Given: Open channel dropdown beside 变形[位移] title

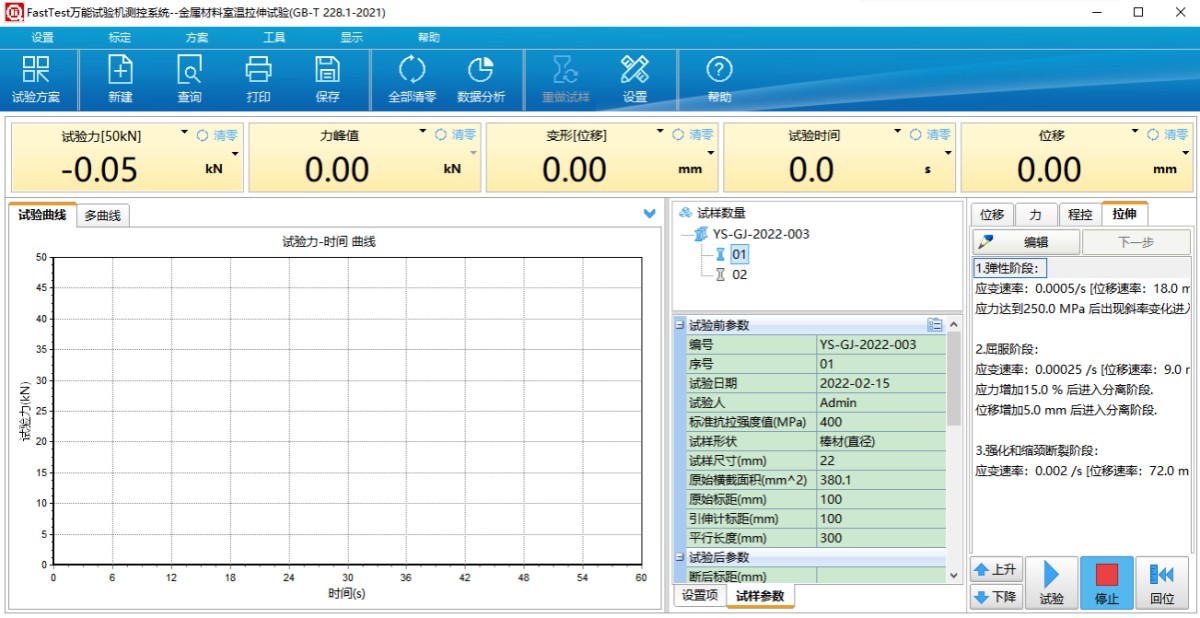Looking at the screenshot, I should point(660,131).
